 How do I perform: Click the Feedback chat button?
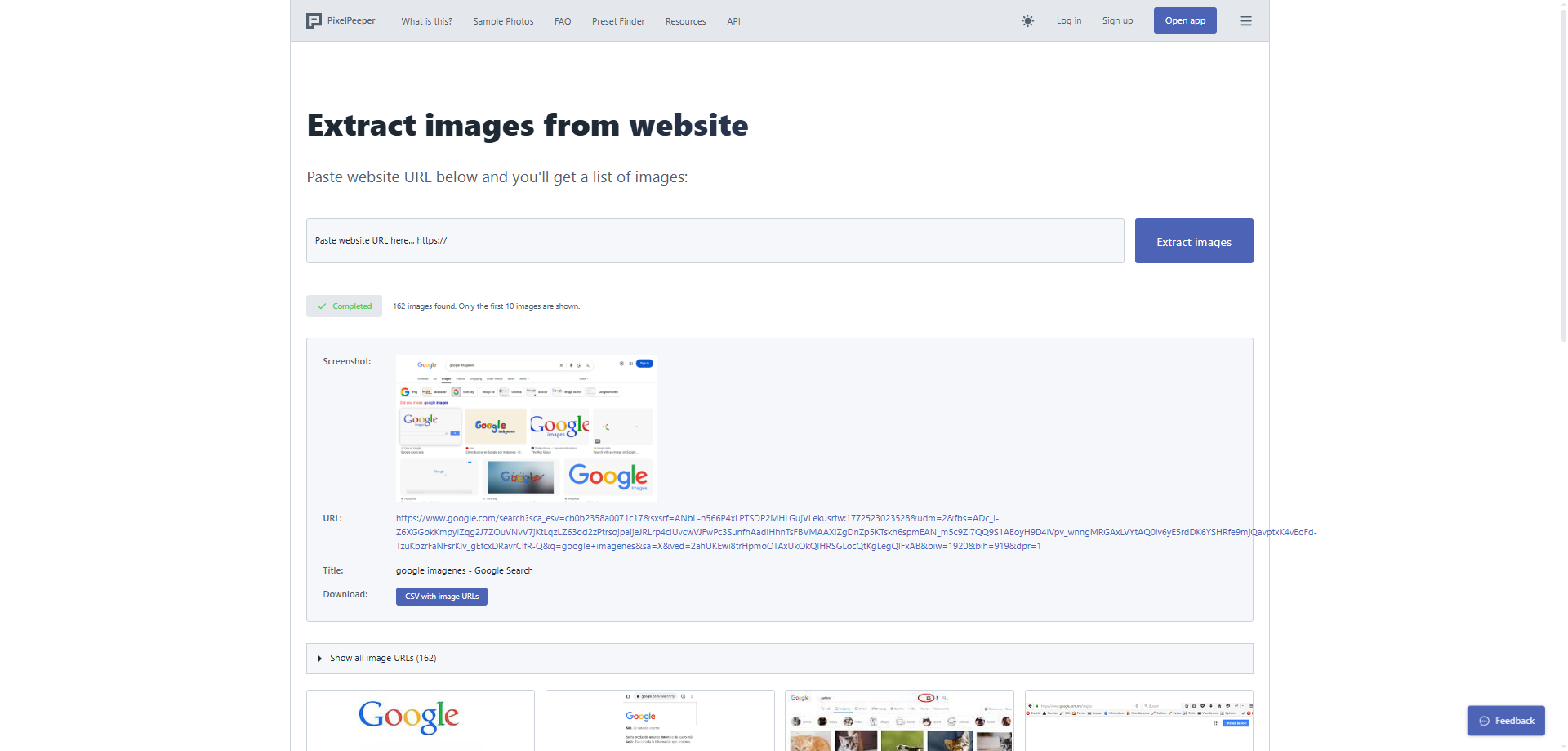1506,721
